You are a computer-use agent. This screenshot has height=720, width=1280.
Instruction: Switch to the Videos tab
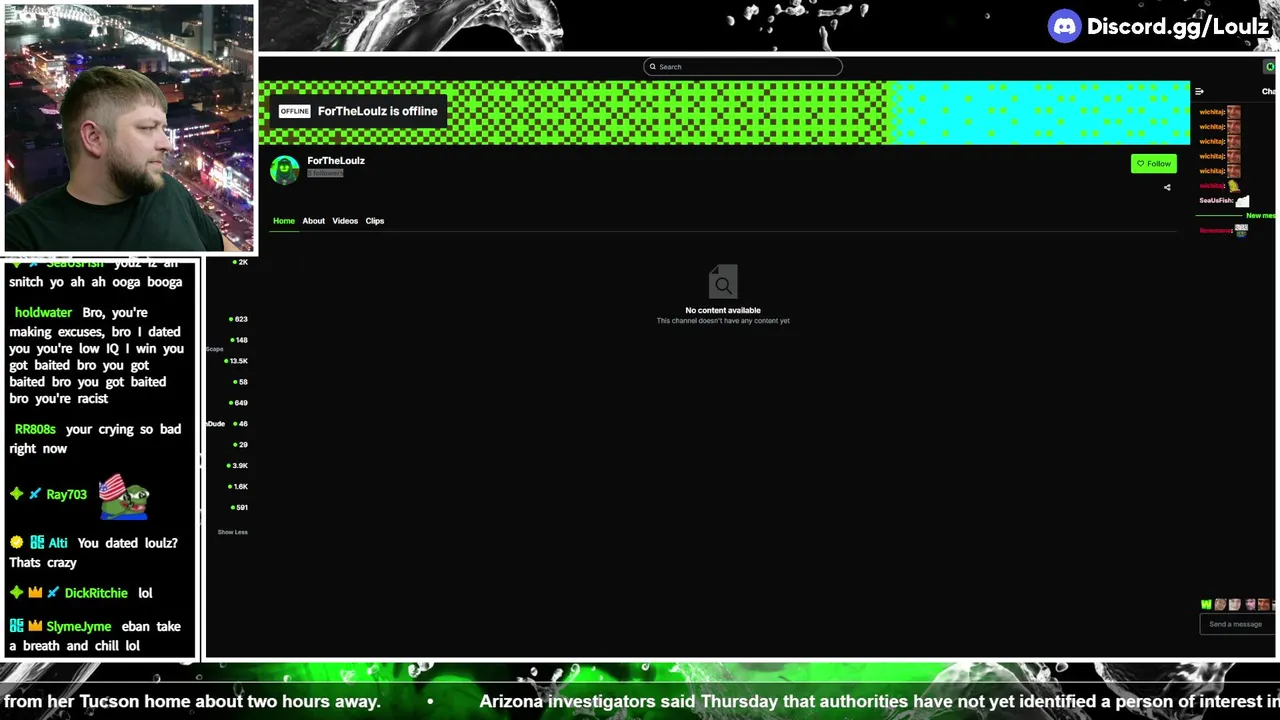coord(345,221)
